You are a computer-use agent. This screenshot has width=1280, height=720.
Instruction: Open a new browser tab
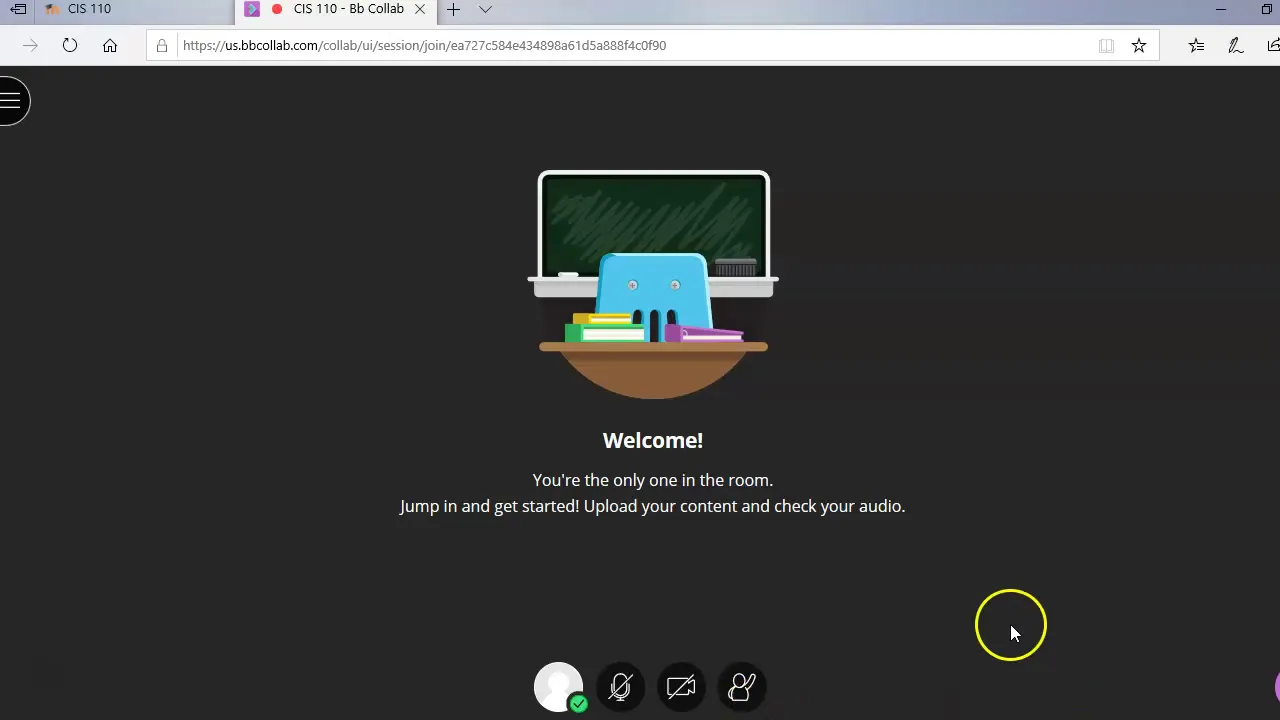pos(454,9)
